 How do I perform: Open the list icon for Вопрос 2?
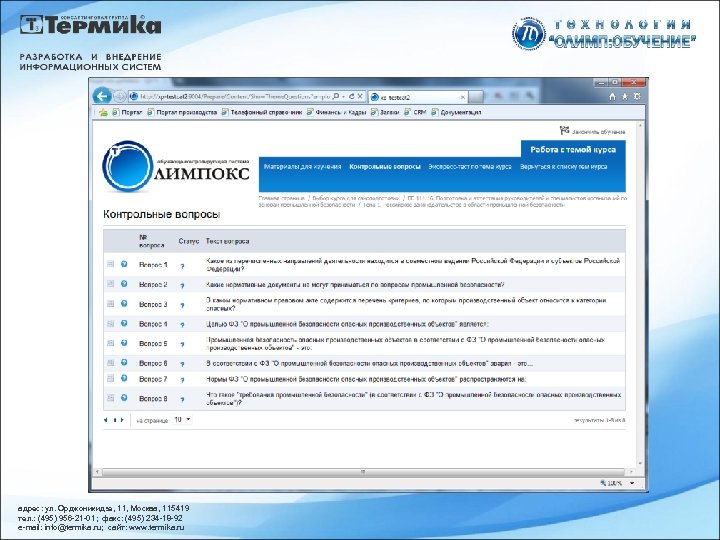click(x=110, y=284)
